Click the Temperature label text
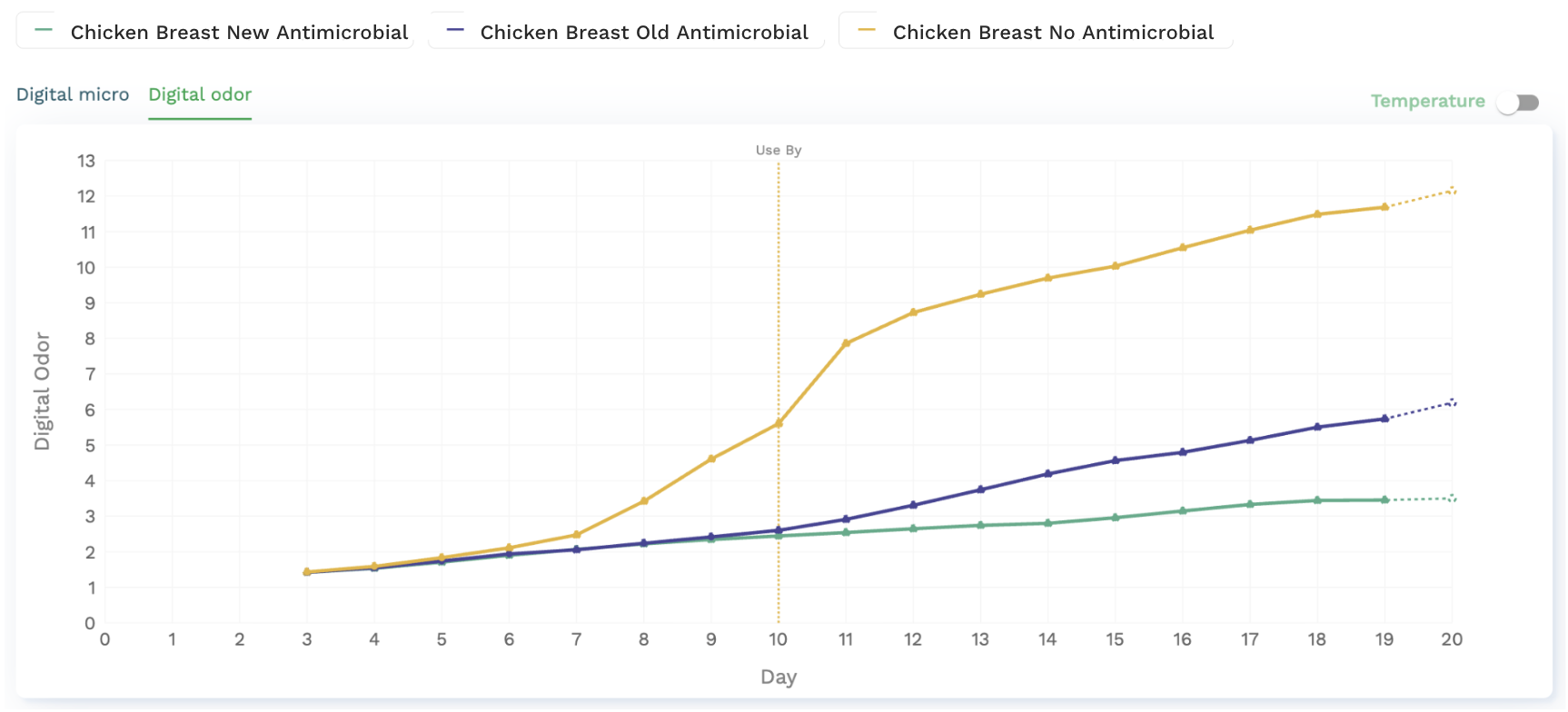Screen dimensions: 1568x712 click(x=1427, y=101)
